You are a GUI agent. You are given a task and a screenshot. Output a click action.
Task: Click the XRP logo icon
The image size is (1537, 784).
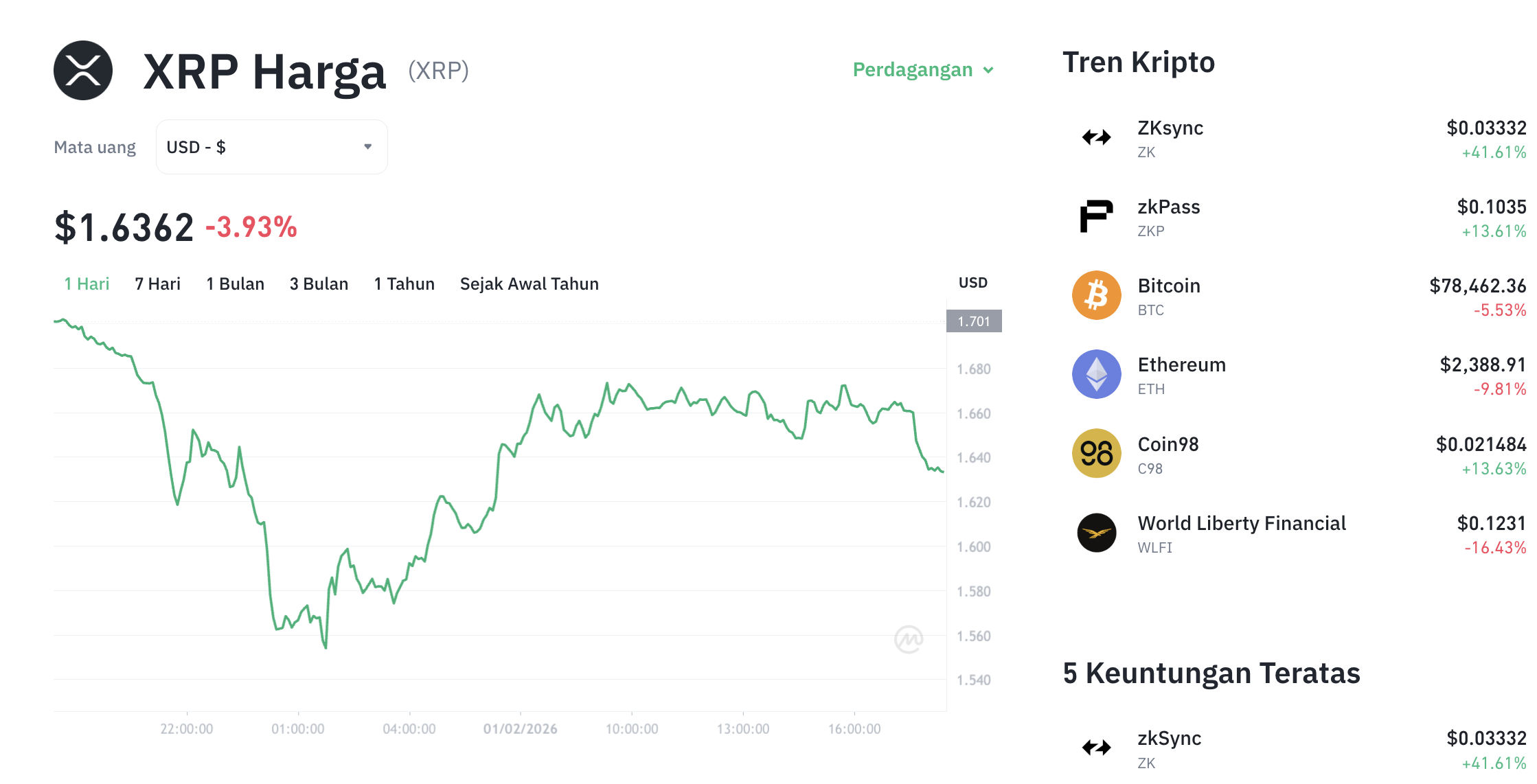pos(82,69)
